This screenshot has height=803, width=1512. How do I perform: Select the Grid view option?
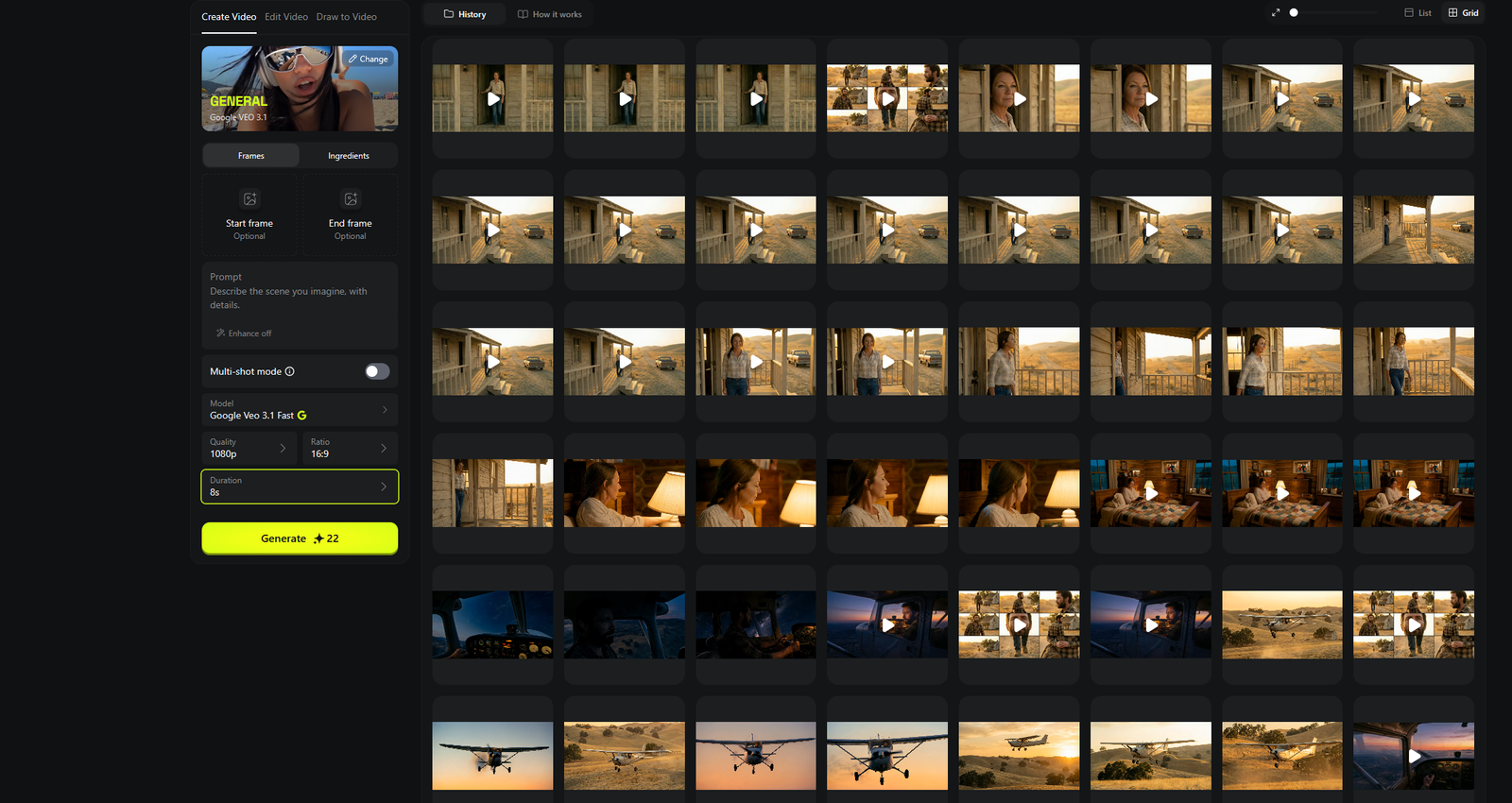coord(1463,13)
